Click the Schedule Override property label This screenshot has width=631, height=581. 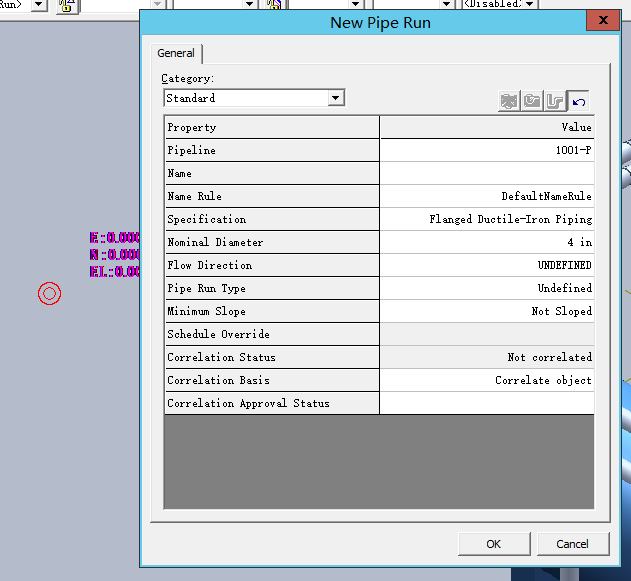(x=272, y=334)
